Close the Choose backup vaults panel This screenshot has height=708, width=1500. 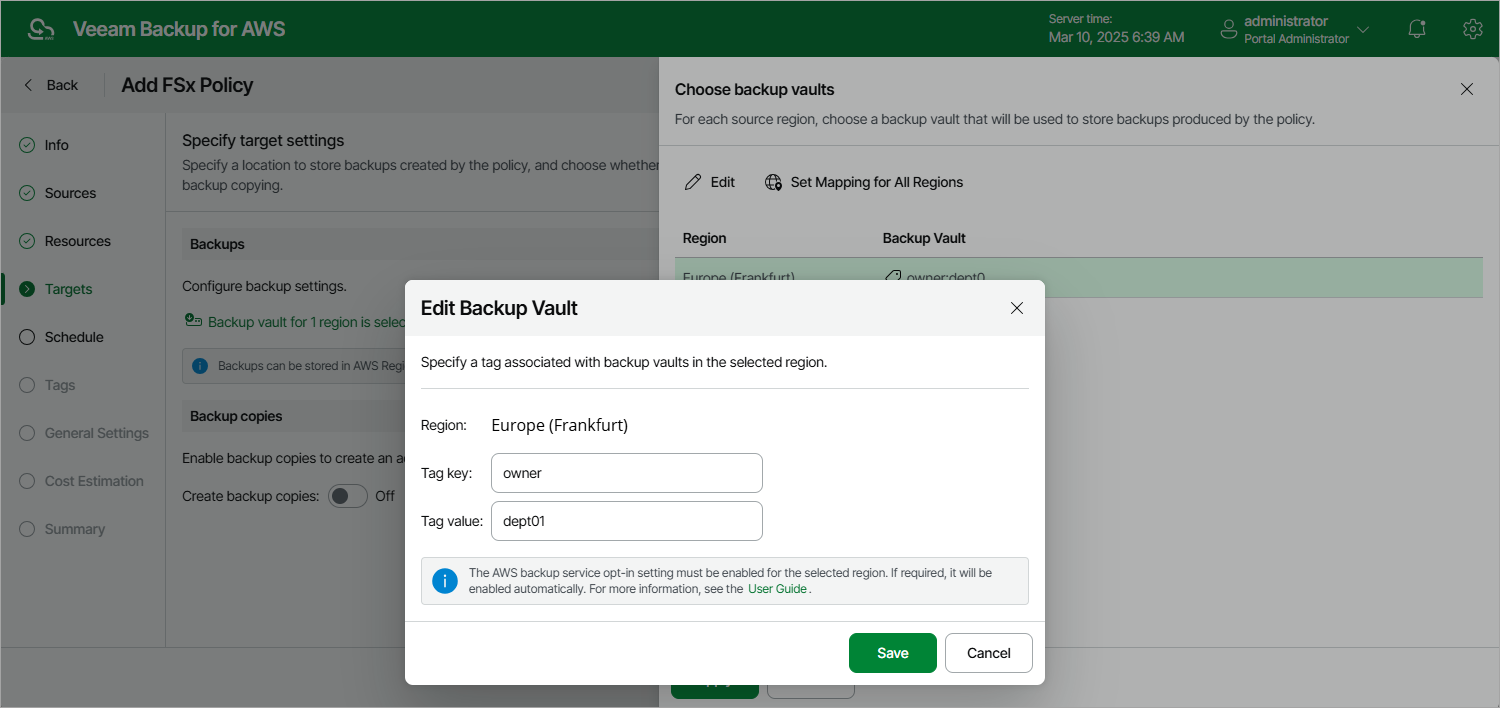coord(1467,89)
